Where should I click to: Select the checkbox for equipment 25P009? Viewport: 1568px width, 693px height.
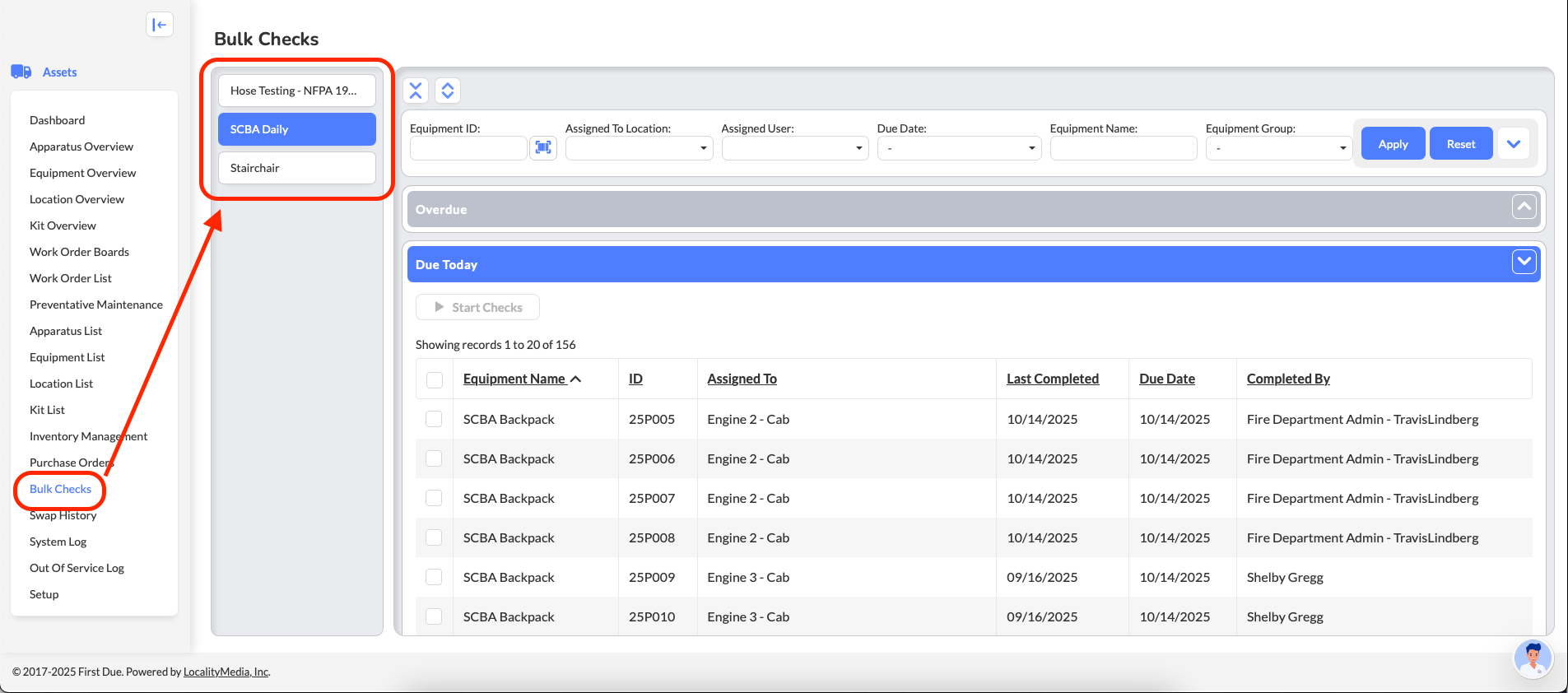(434, 577)
